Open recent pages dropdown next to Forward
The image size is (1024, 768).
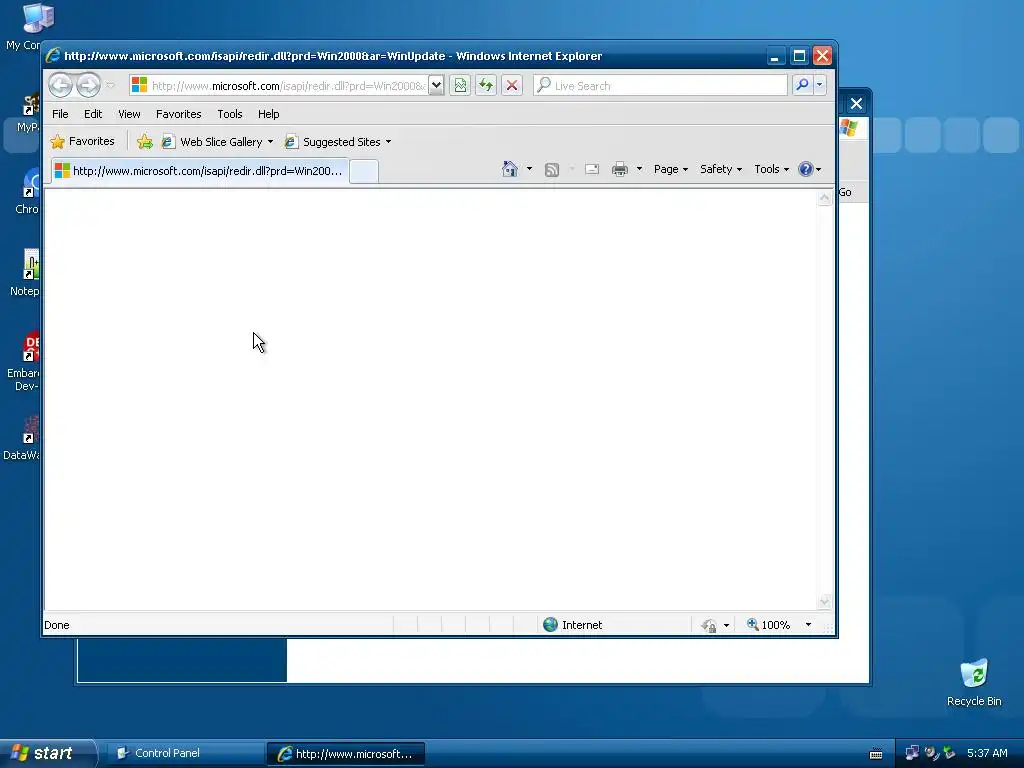(x=110, y=85)
